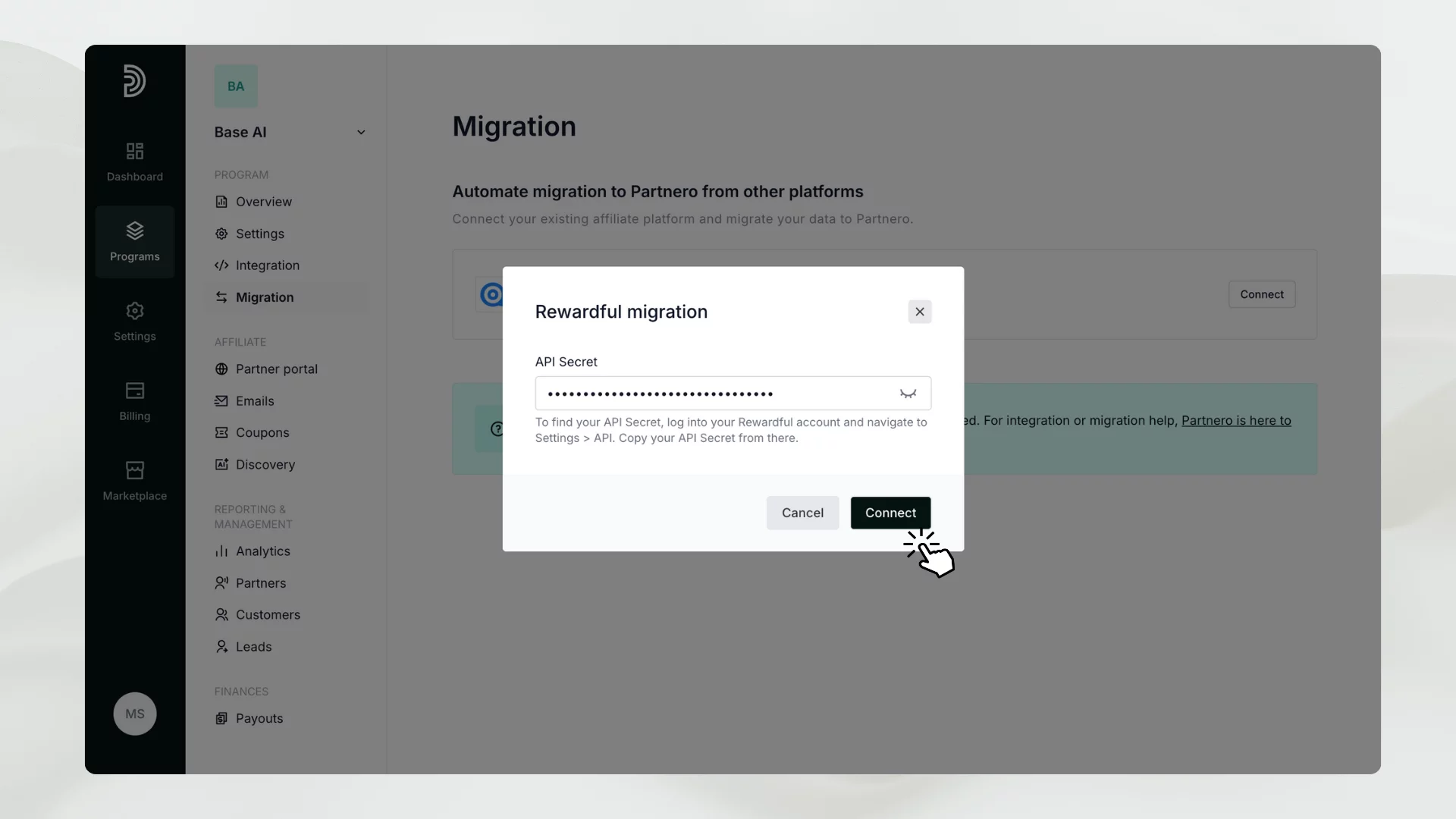Open the Integration menu item
The width and height of the screenshot is (1456, 819).
click(267, 265)
